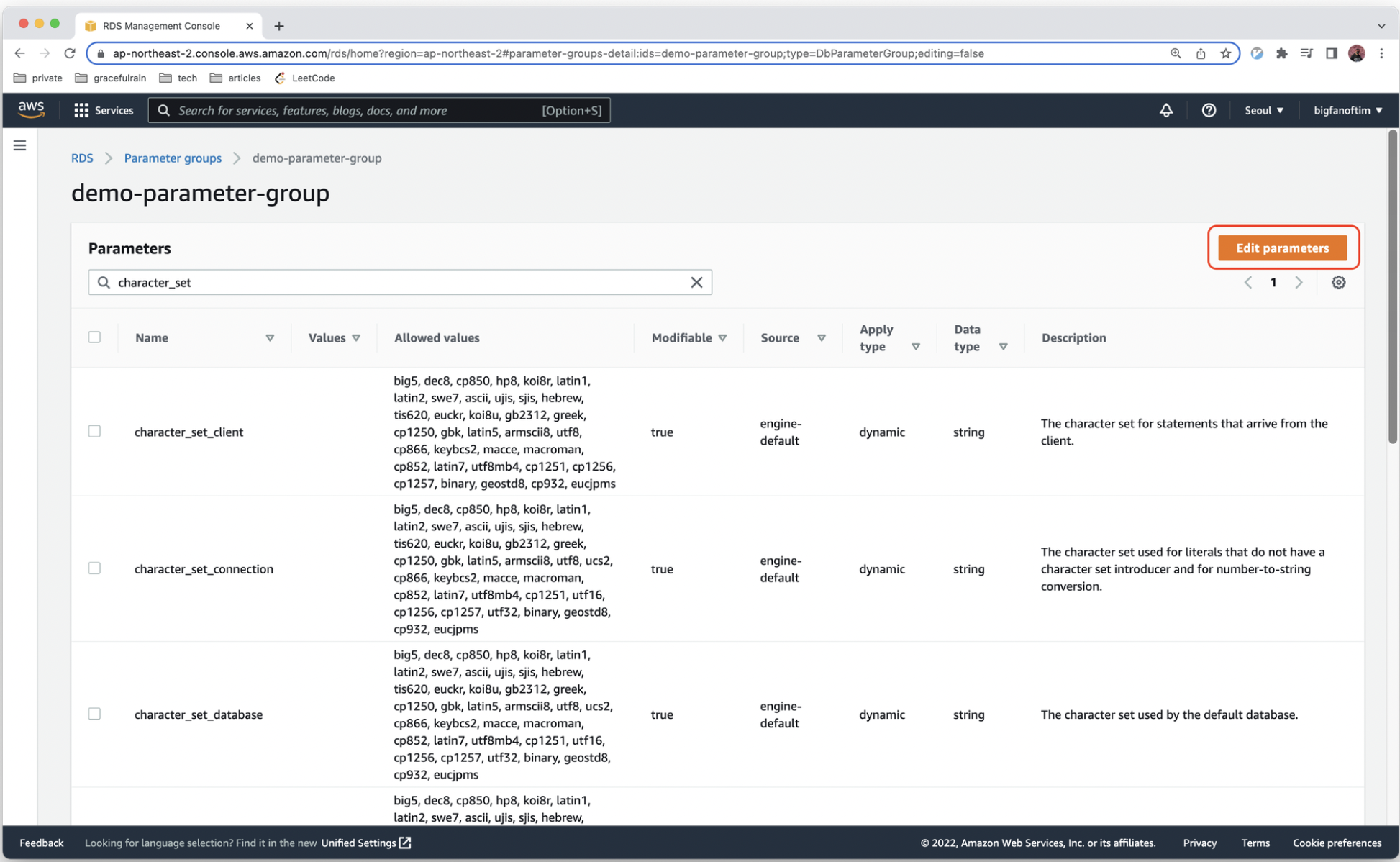Open the table preferences gear icon
1400x862 pixels.
pos(1338,283)
